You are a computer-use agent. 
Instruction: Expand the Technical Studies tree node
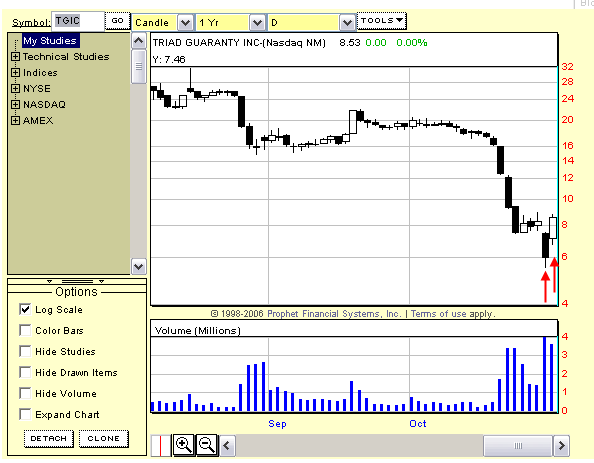pyautogui.click(x=16, y=57)
